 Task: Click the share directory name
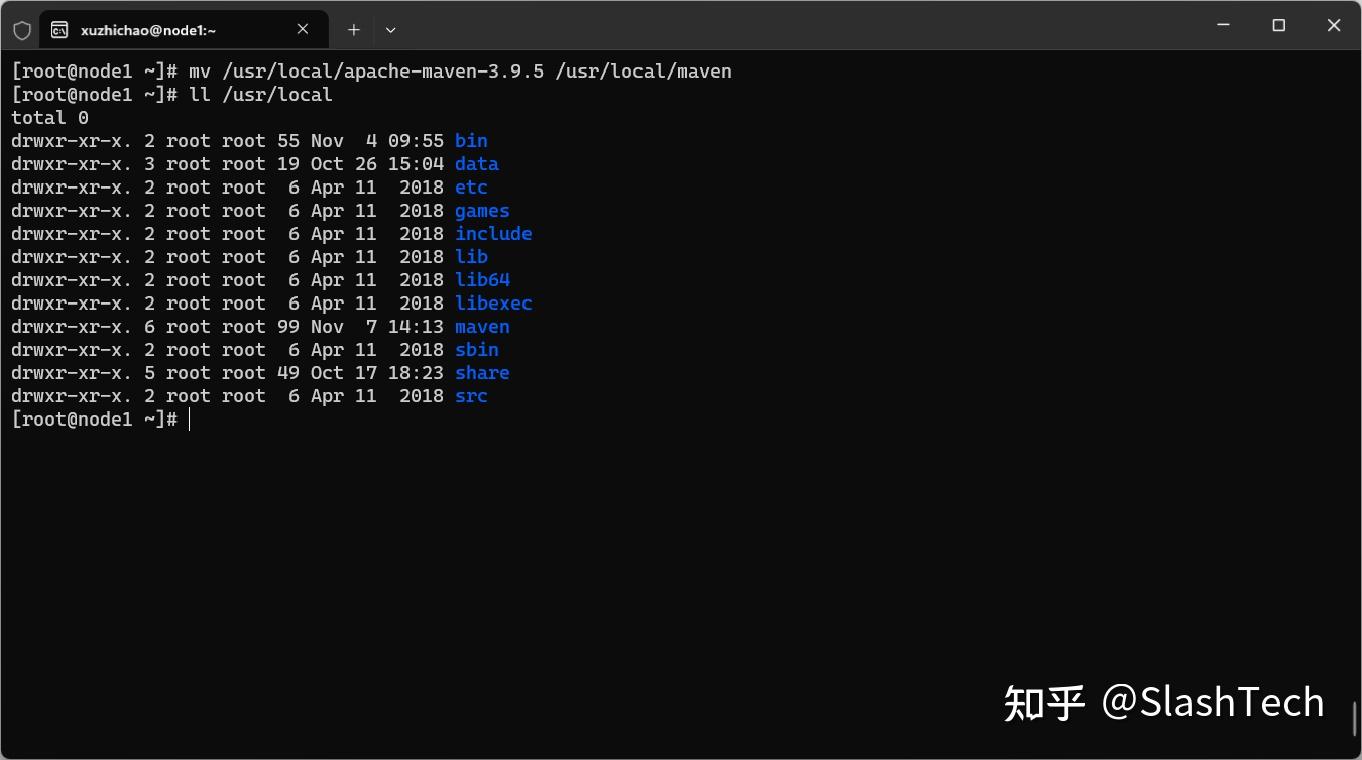coord(482,372)
